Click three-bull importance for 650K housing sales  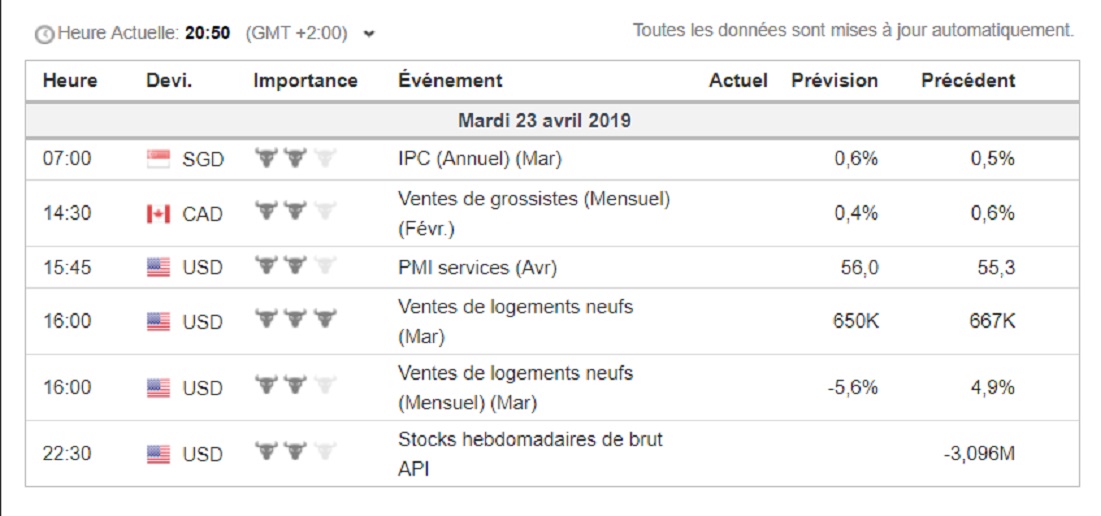pos(295,321)
